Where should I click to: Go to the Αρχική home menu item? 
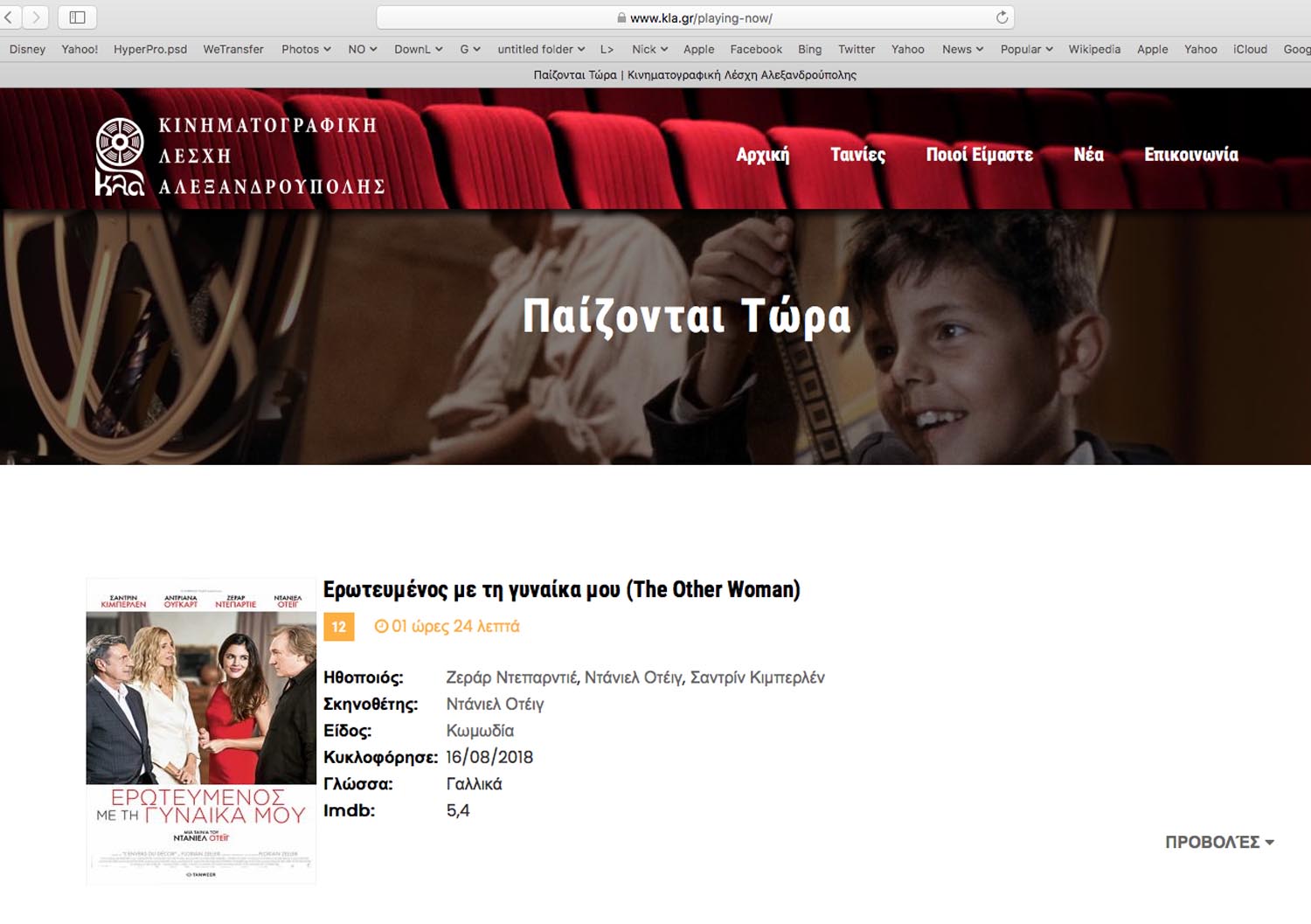pyautogui.click(x=762, y=155)
